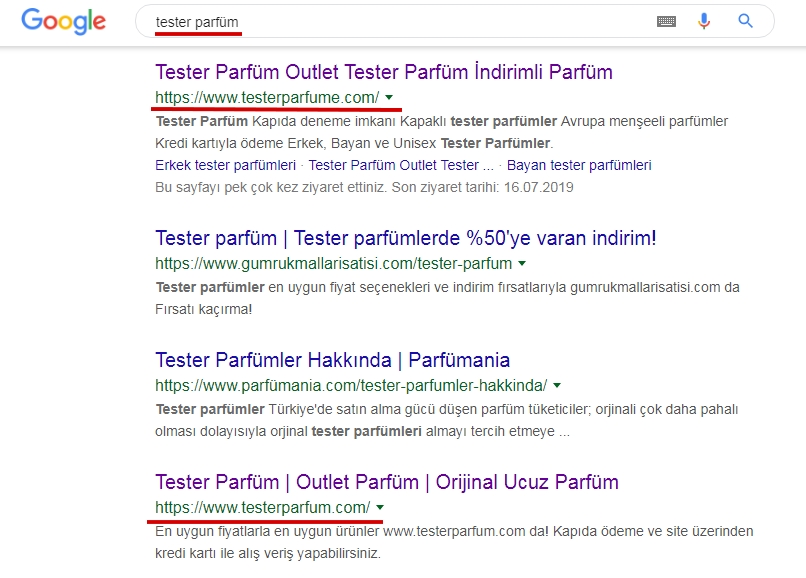Click the https://www.testerparfume.com/ URL
The width and height of the screenshot is (806, 578).
[267, 97]
